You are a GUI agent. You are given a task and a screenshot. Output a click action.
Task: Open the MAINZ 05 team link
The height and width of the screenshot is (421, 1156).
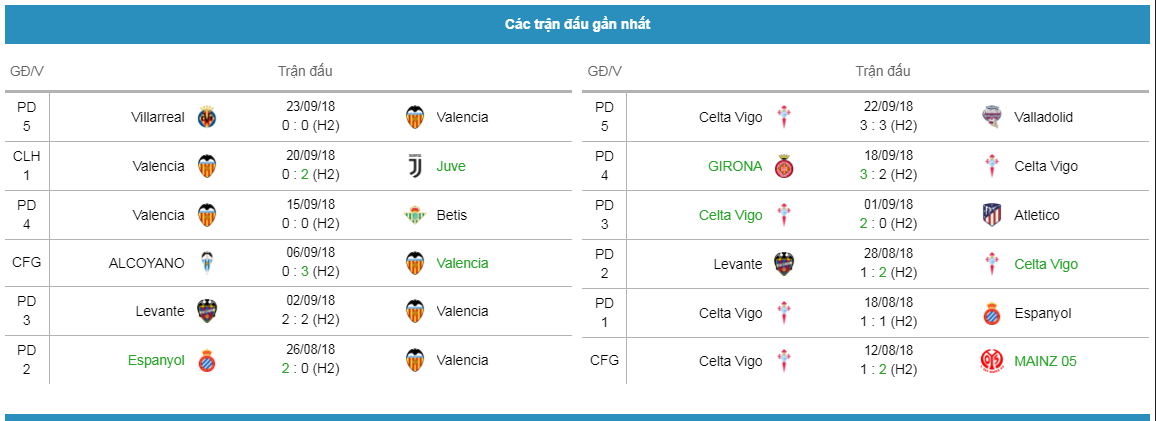pos(1045,361)
